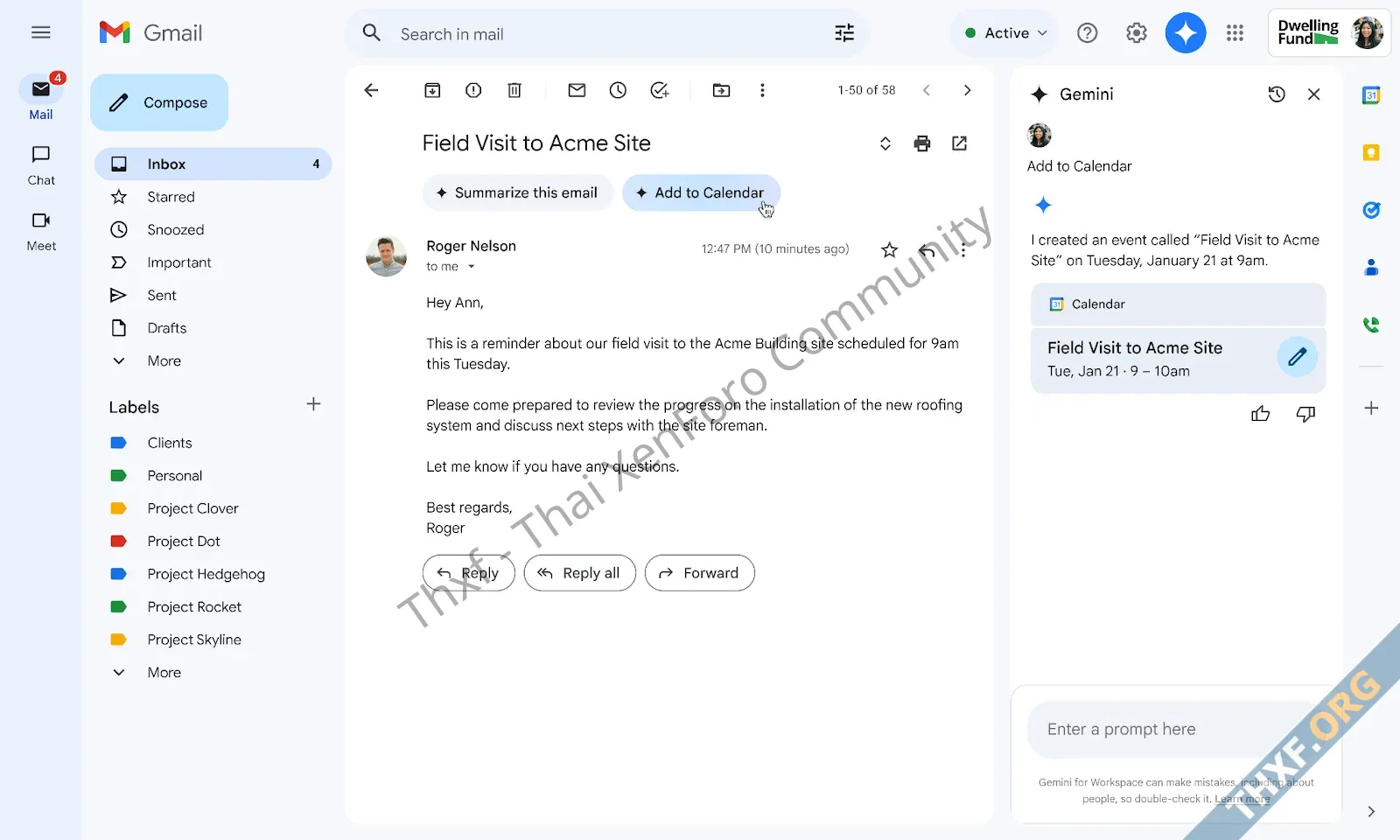Open Settings gear
This screenshot has width=1400, height=840.
(1136, 33)
